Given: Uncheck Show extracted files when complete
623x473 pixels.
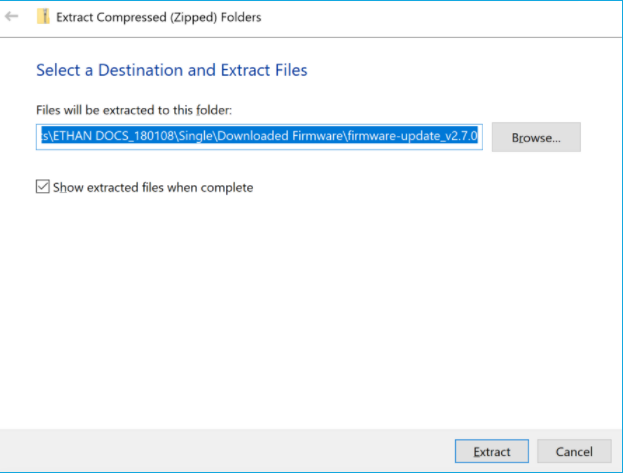Looking at the screenshot, I should pos(43,187).
